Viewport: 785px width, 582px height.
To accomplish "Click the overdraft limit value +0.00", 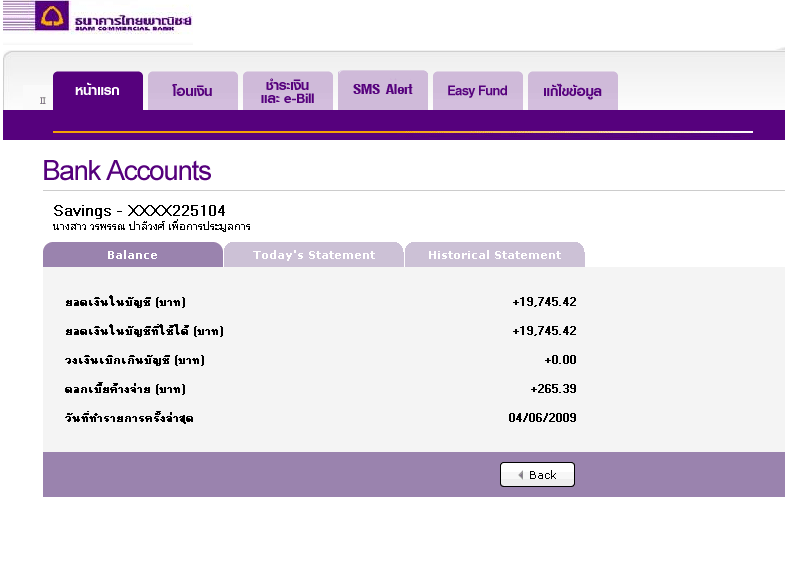I will pos(560,360).
